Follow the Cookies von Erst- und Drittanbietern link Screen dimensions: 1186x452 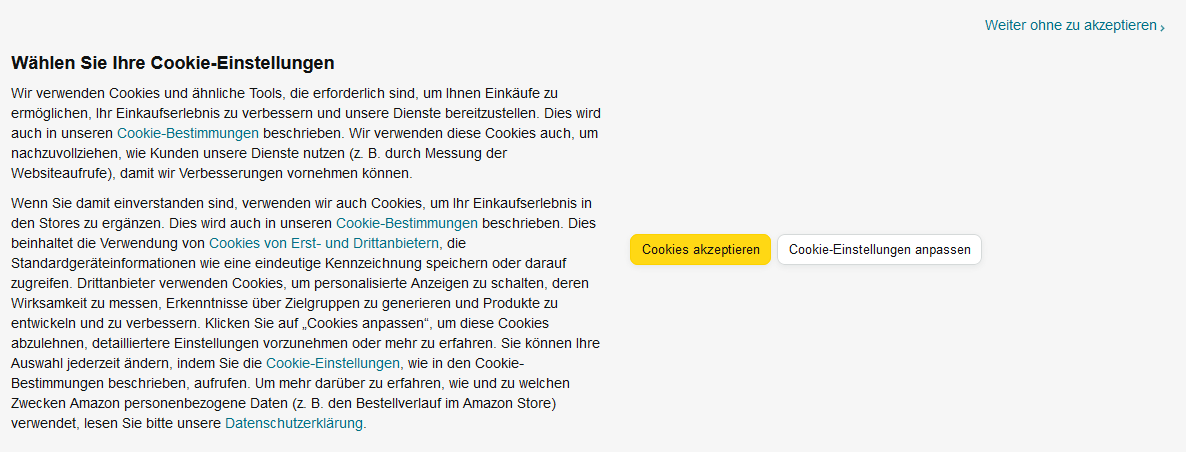[x=324, y=243]
